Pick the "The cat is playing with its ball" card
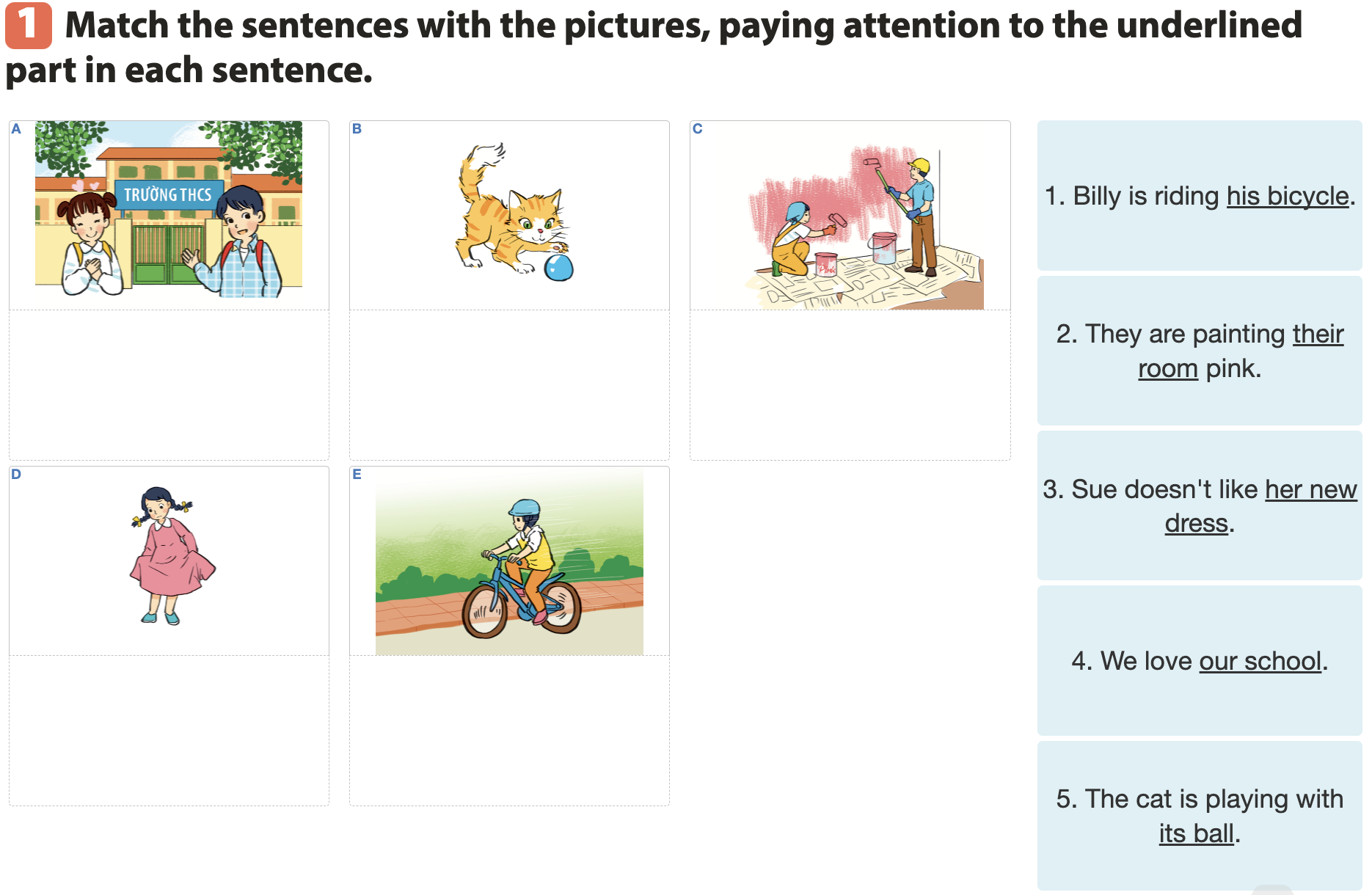This screenshot has height=895, width=1372. click(x=1200, y=816)
